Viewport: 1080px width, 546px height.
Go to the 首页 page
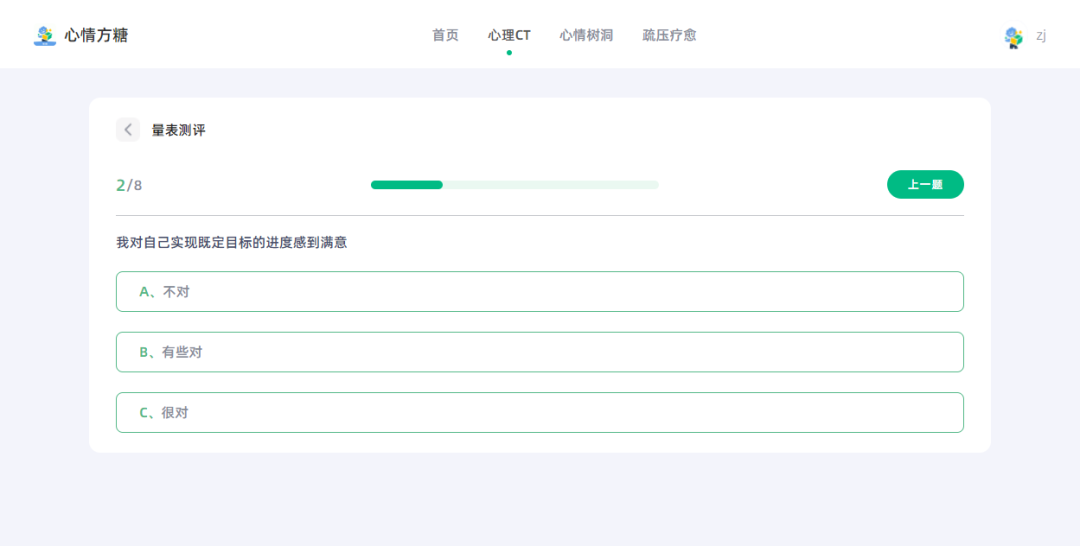pyautogui.click(x=445, y=35)
